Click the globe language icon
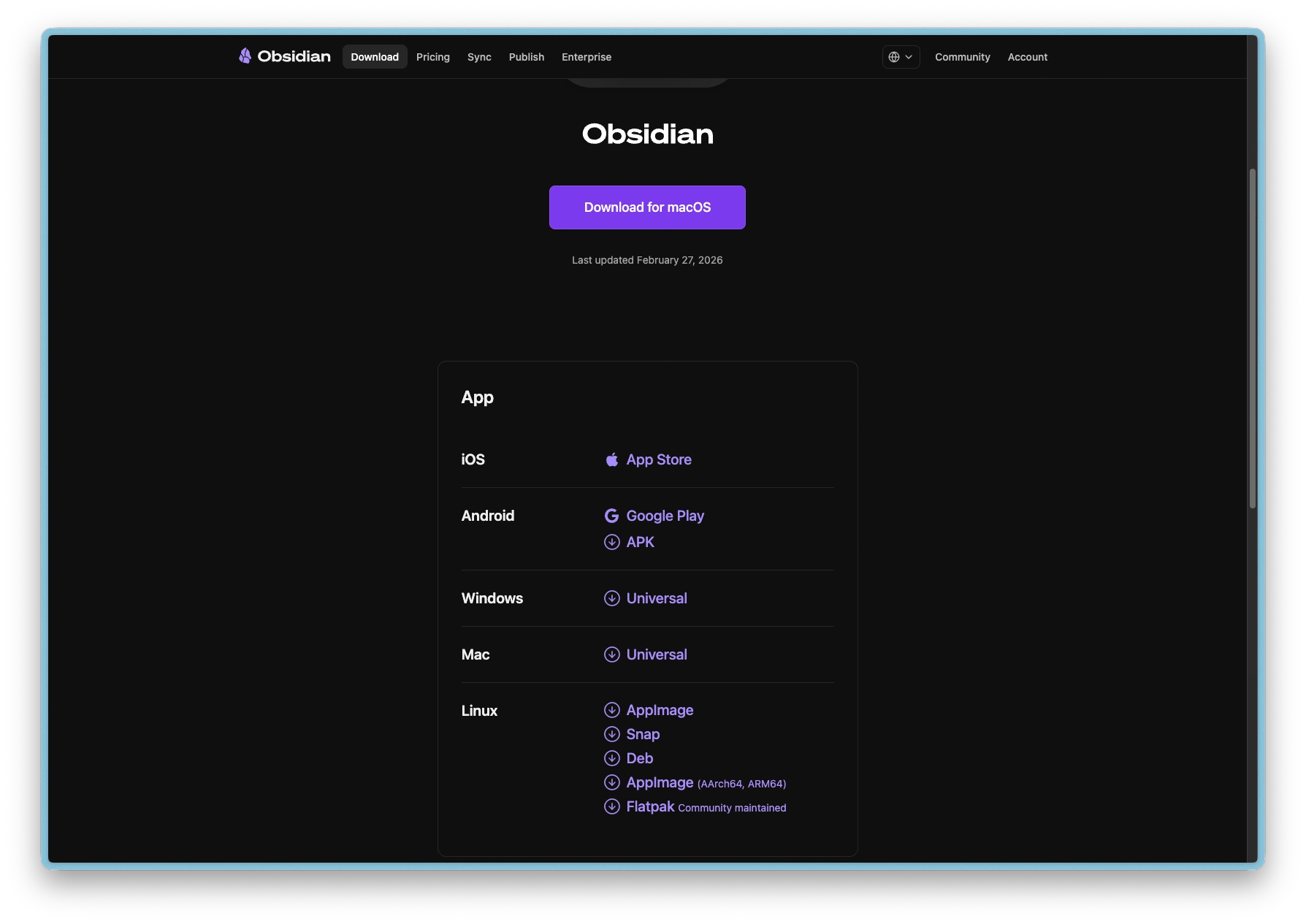The image size is (1306, 924). (x=893, y=56)
